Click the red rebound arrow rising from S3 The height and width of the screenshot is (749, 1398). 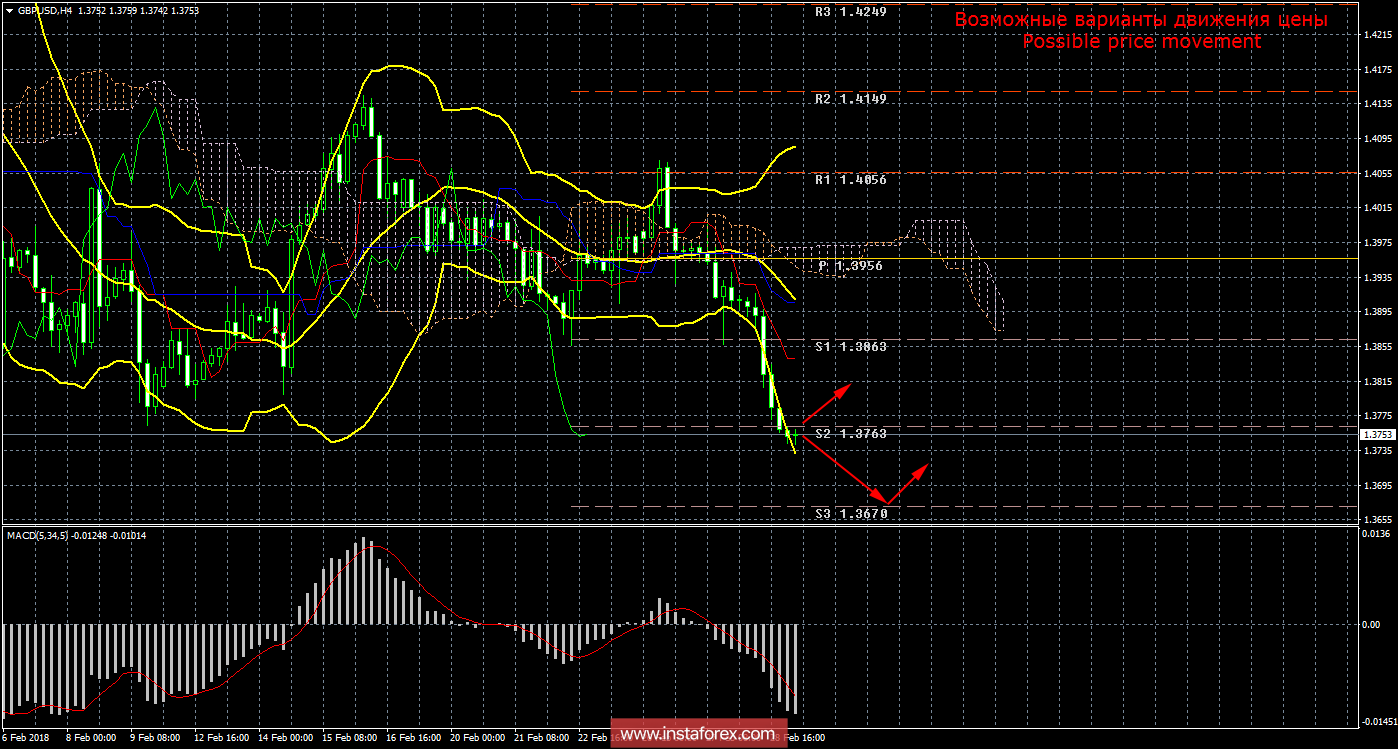click(x=908, y=483)
